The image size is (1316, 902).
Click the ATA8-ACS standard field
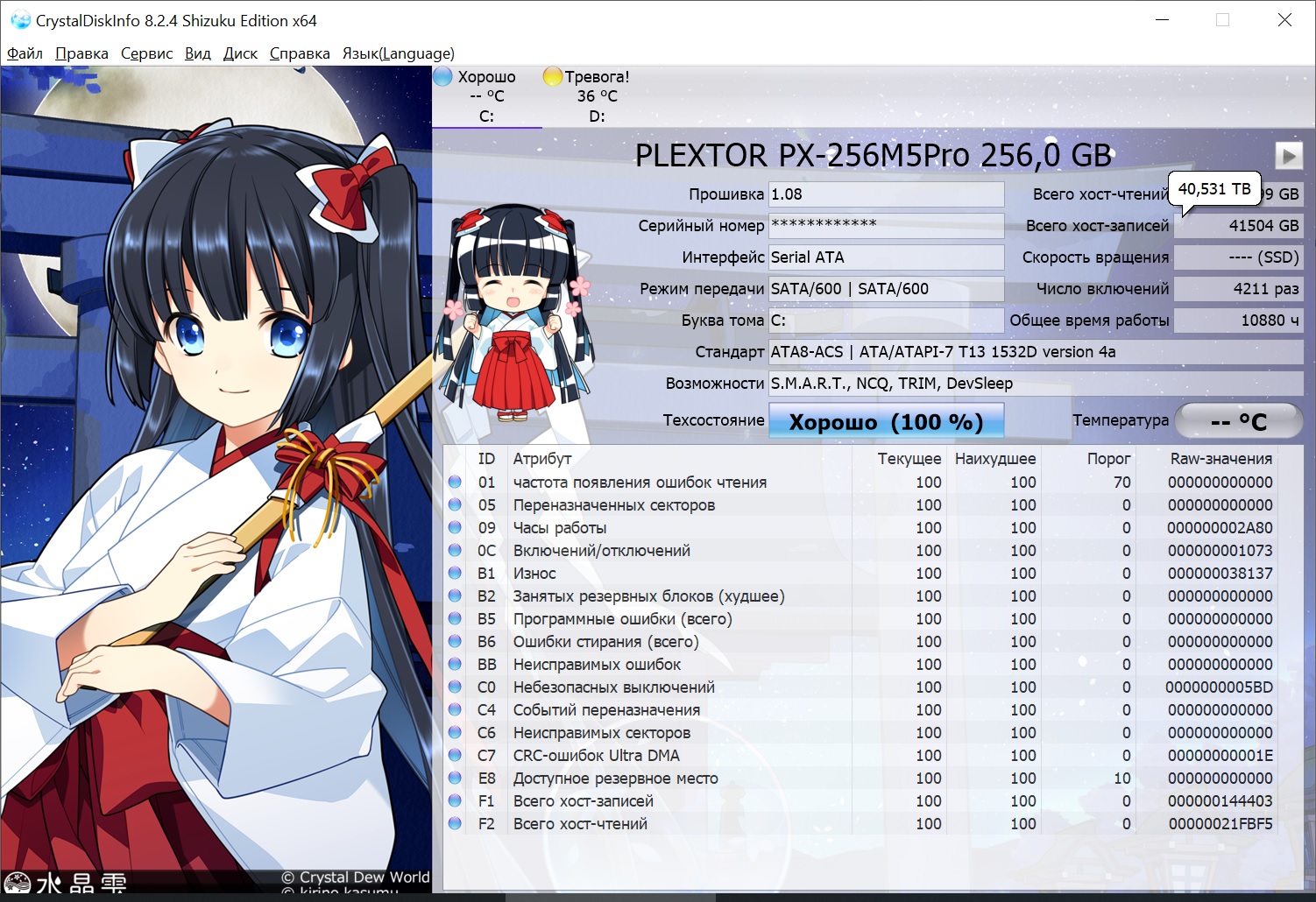point(1036,352)
